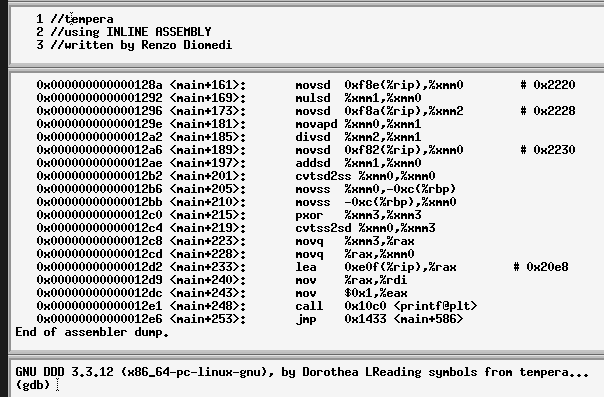Select jmp instruction at main+253

pos(250,319)
